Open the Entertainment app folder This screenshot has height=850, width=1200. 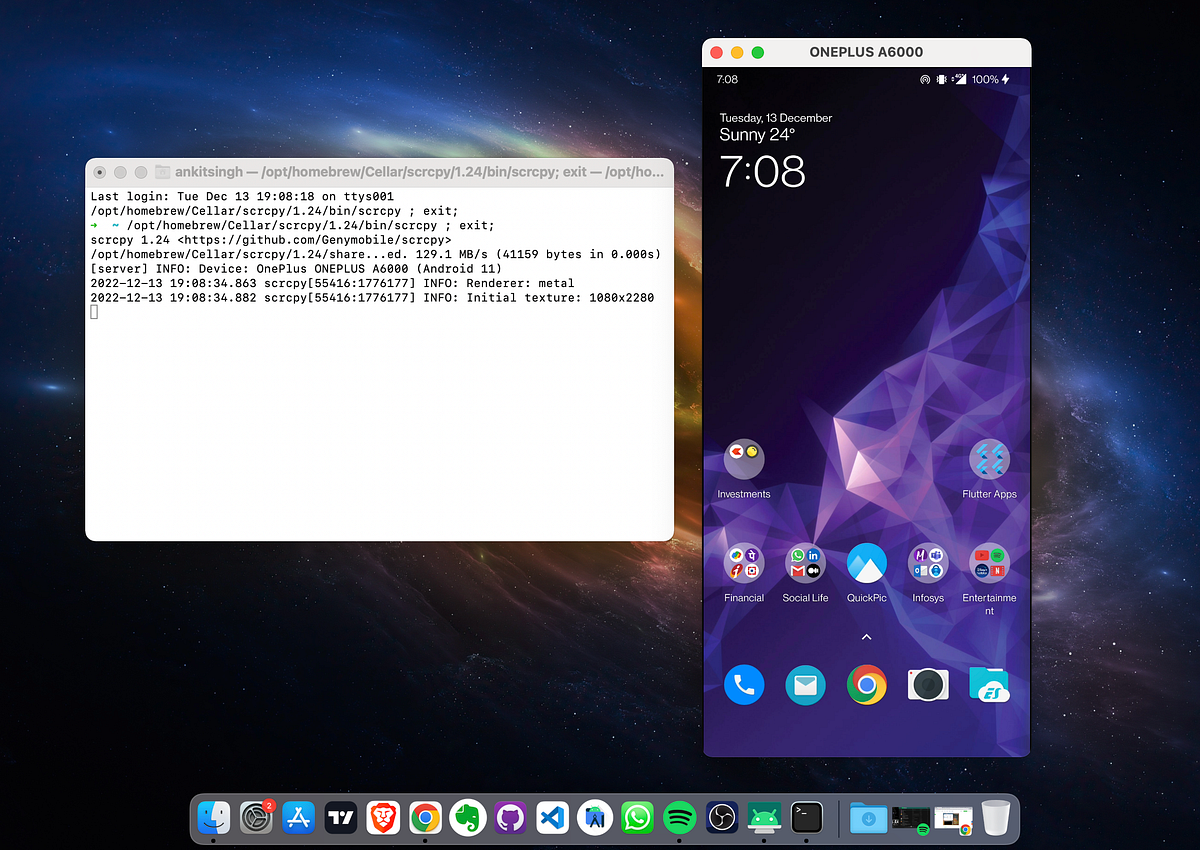[988, 563]
